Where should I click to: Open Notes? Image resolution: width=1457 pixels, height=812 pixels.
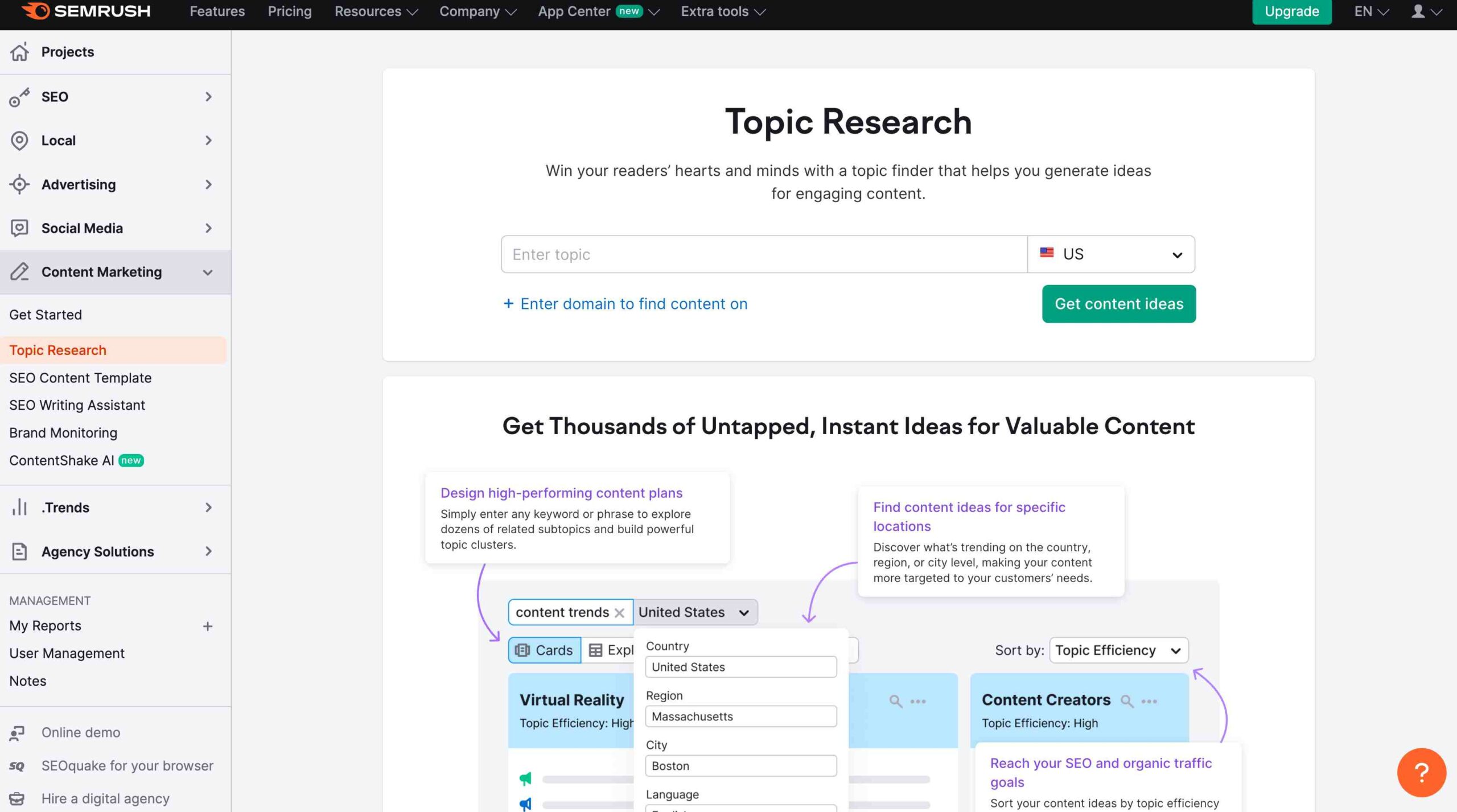click(27, 681)
